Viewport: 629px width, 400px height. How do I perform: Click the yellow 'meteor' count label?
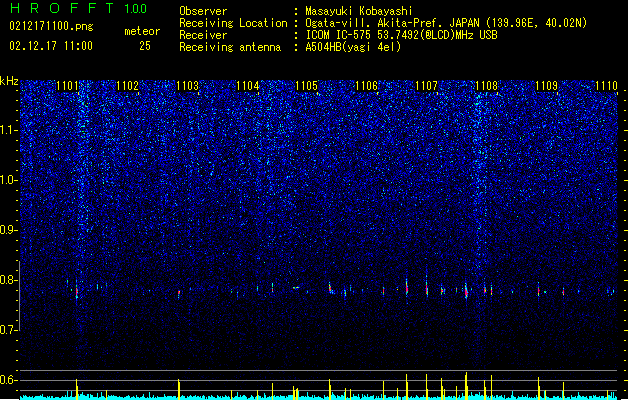click(142, 31)
